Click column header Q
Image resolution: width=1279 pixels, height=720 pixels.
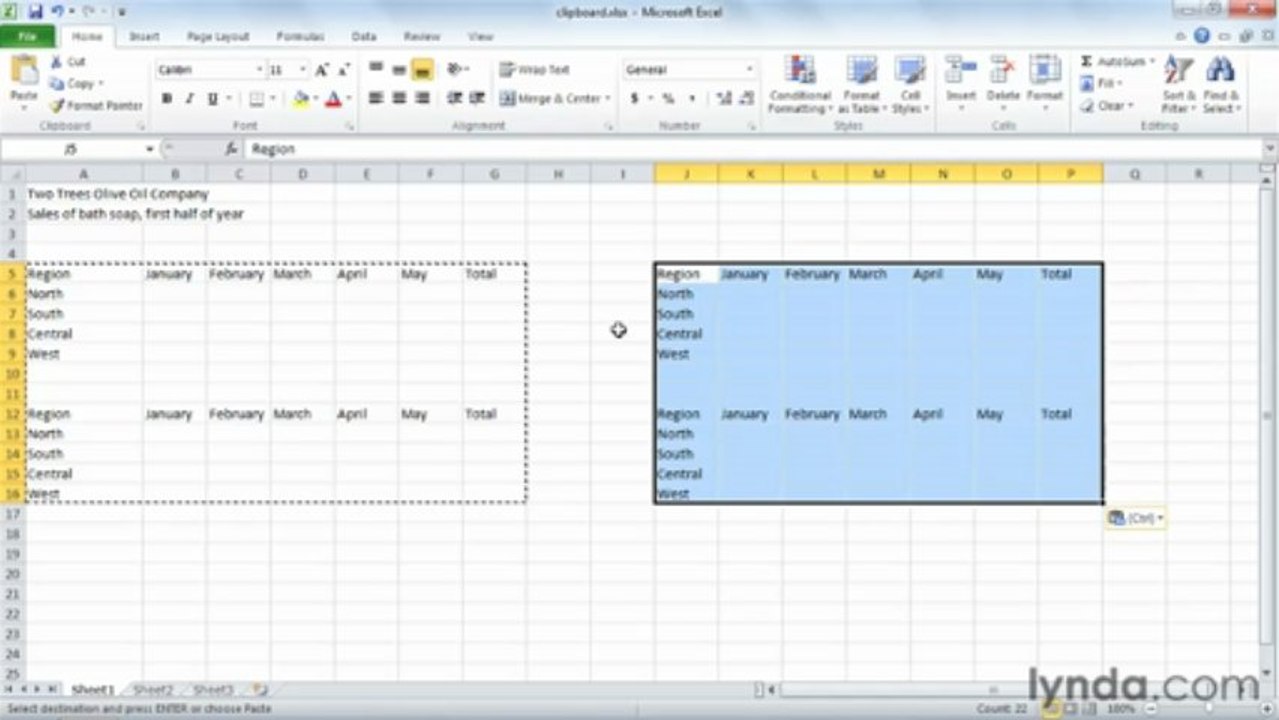coord(1135,174)
